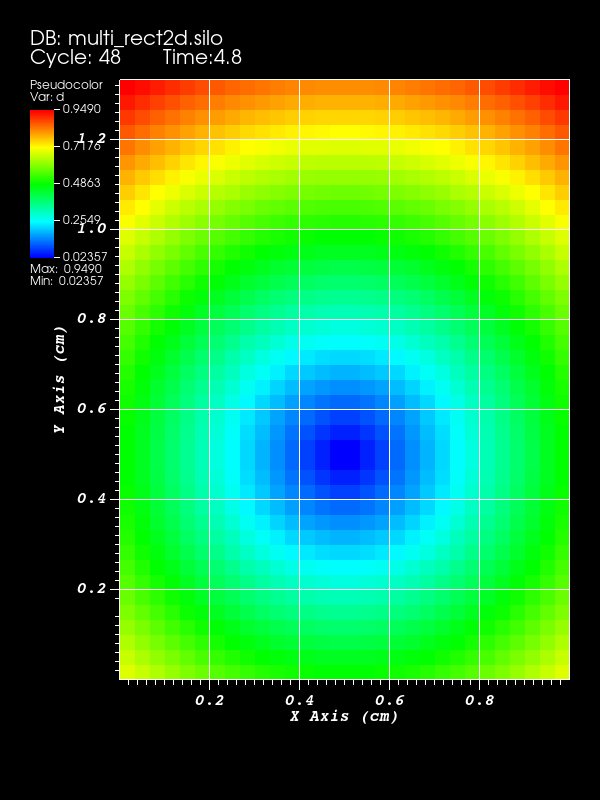Pick the red cell in the plot's top-right corner
The height and width of the screenshot is (800, 600).
point(562,87)
